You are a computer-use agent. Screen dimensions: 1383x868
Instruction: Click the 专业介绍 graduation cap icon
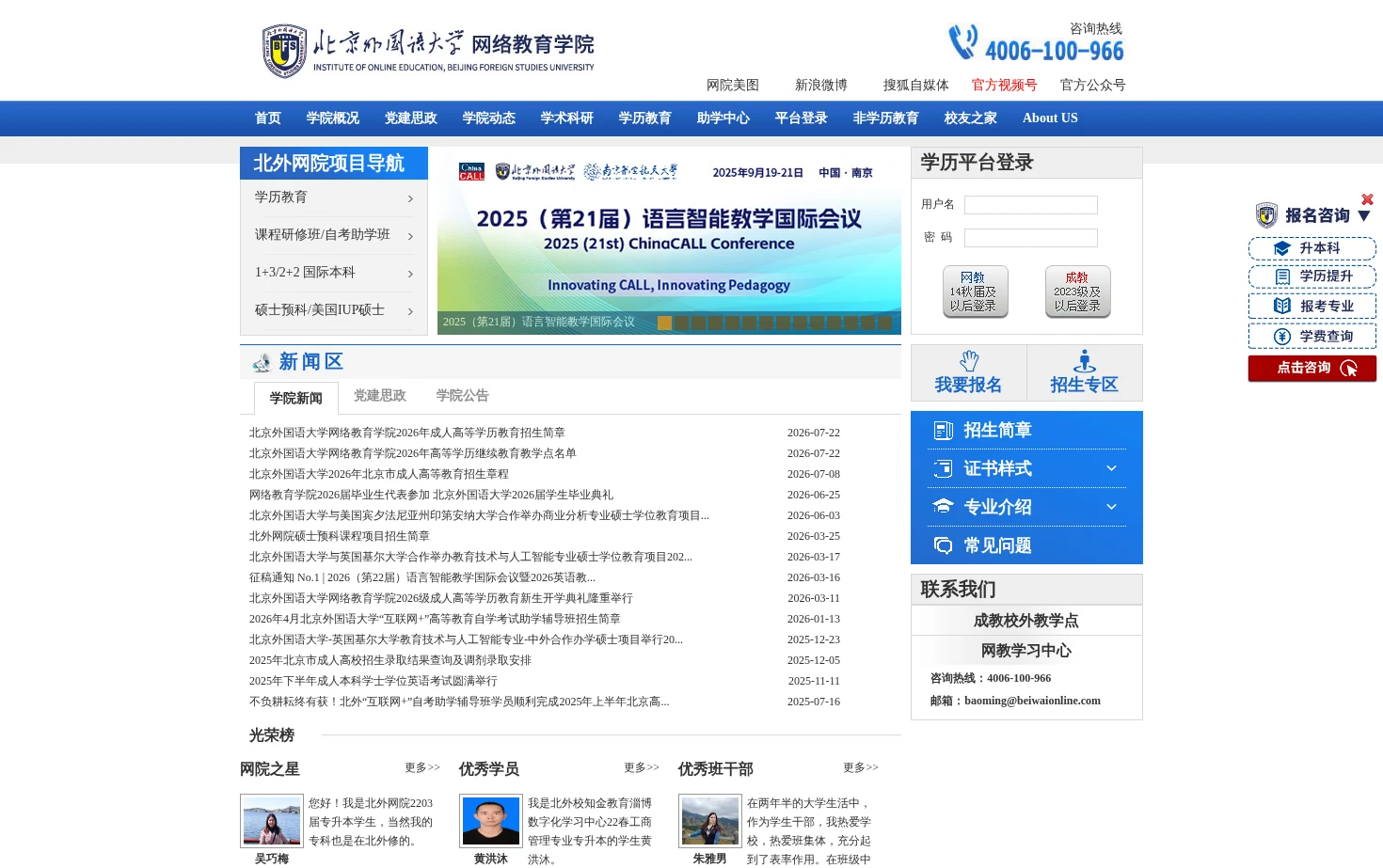(x=943, y=507)
